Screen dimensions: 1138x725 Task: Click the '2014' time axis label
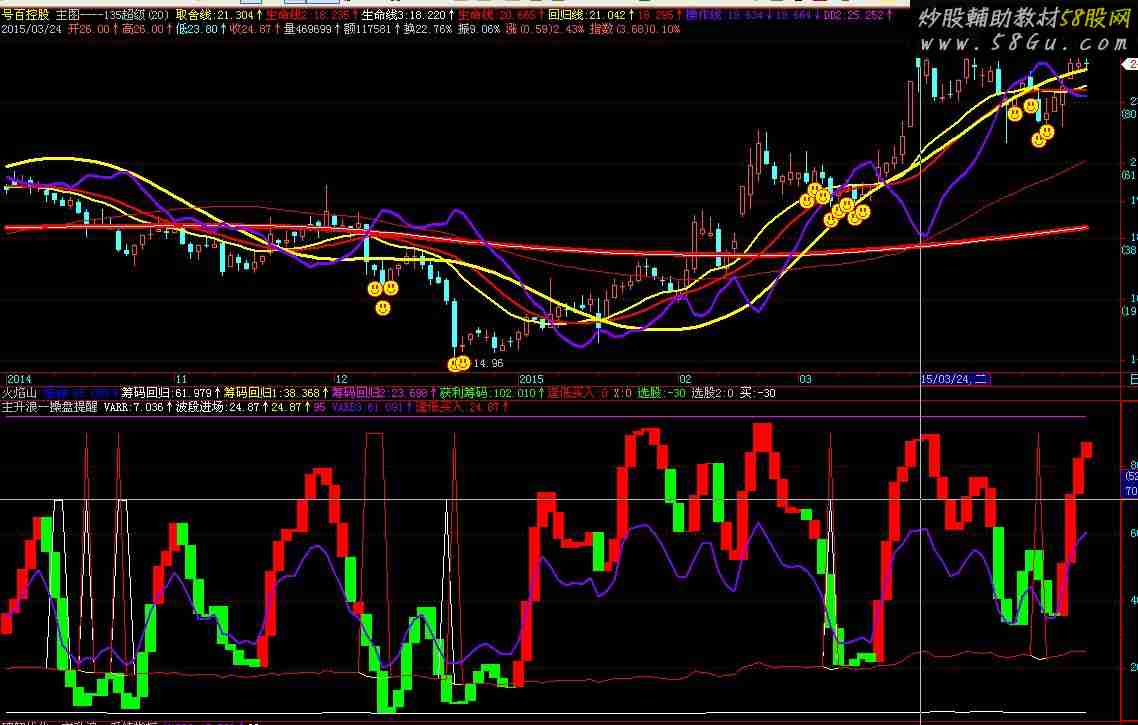(x=20, y=379)
